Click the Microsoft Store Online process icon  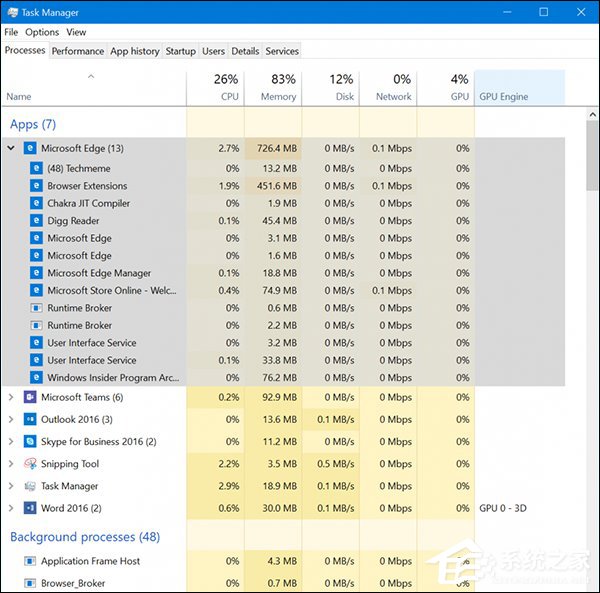tap(36, 290)
